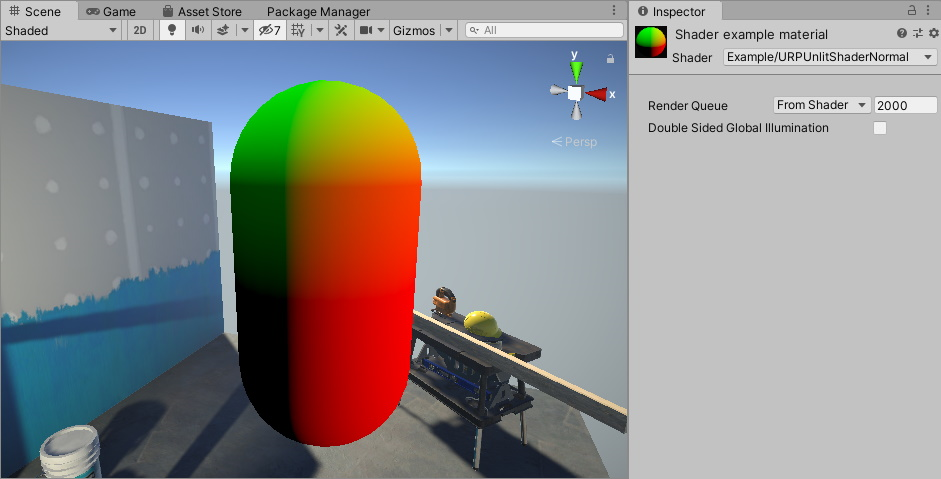Screen dimensions: 941x479
Task: Toggle scene lighting with the lightbulb icon
Action: 172,30
